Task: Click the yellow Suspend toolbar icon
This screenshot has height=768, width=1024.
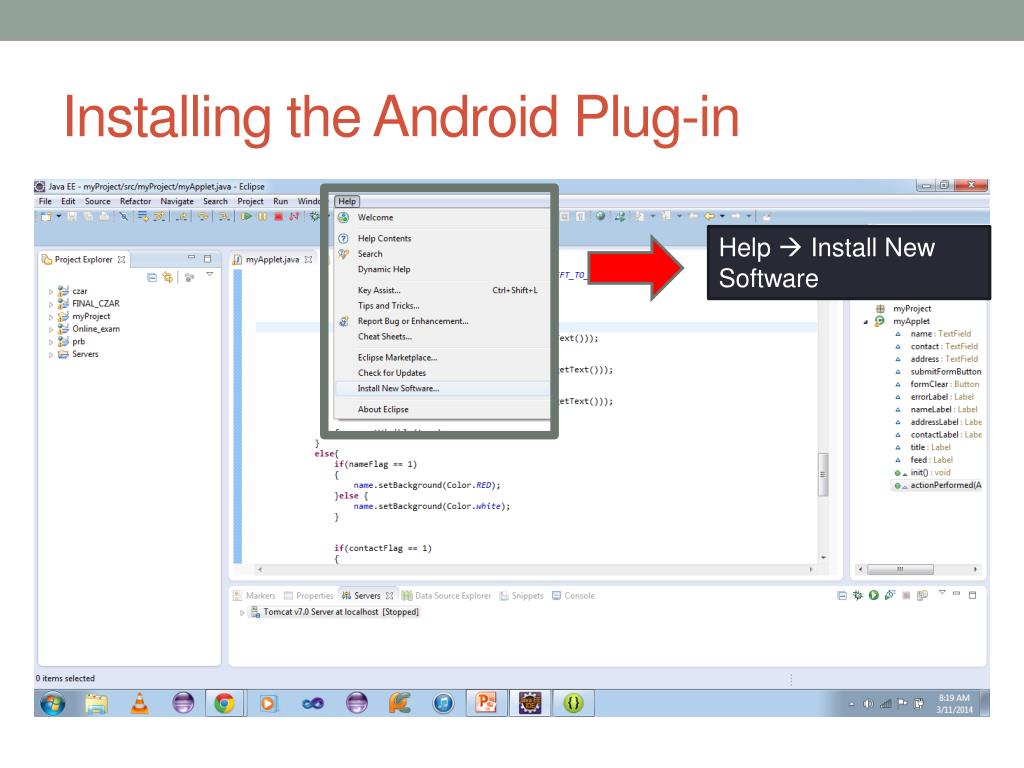Action: [x=262, y=216]
